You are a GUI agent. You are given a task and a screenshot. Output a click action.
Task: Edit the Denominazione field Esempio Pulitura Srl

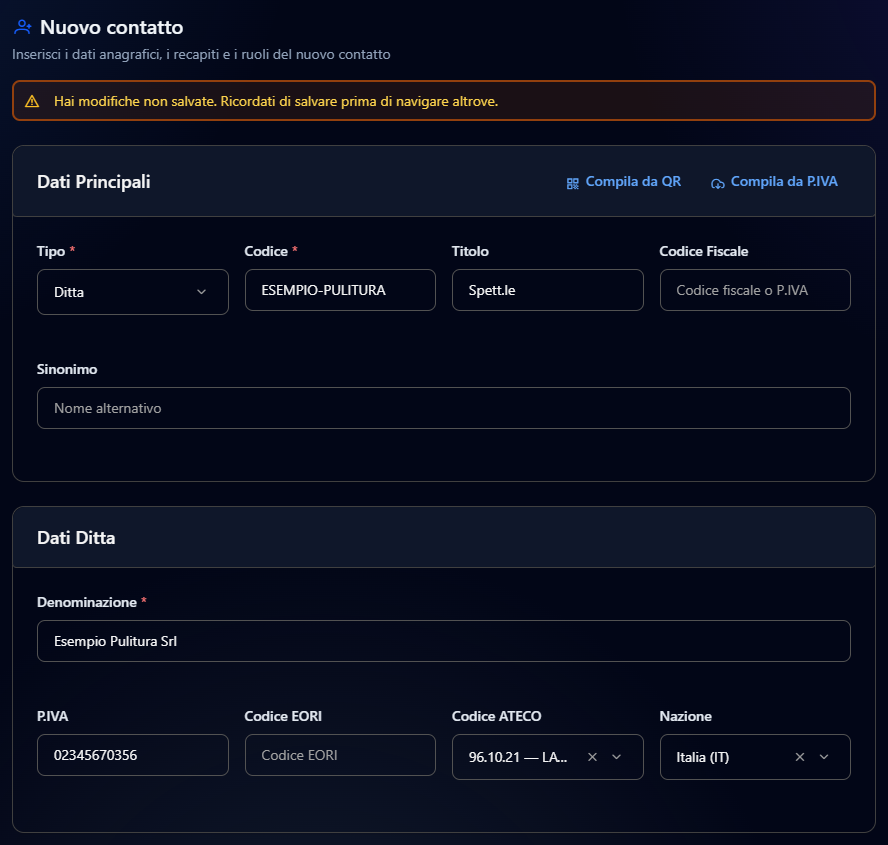[444, 641]
